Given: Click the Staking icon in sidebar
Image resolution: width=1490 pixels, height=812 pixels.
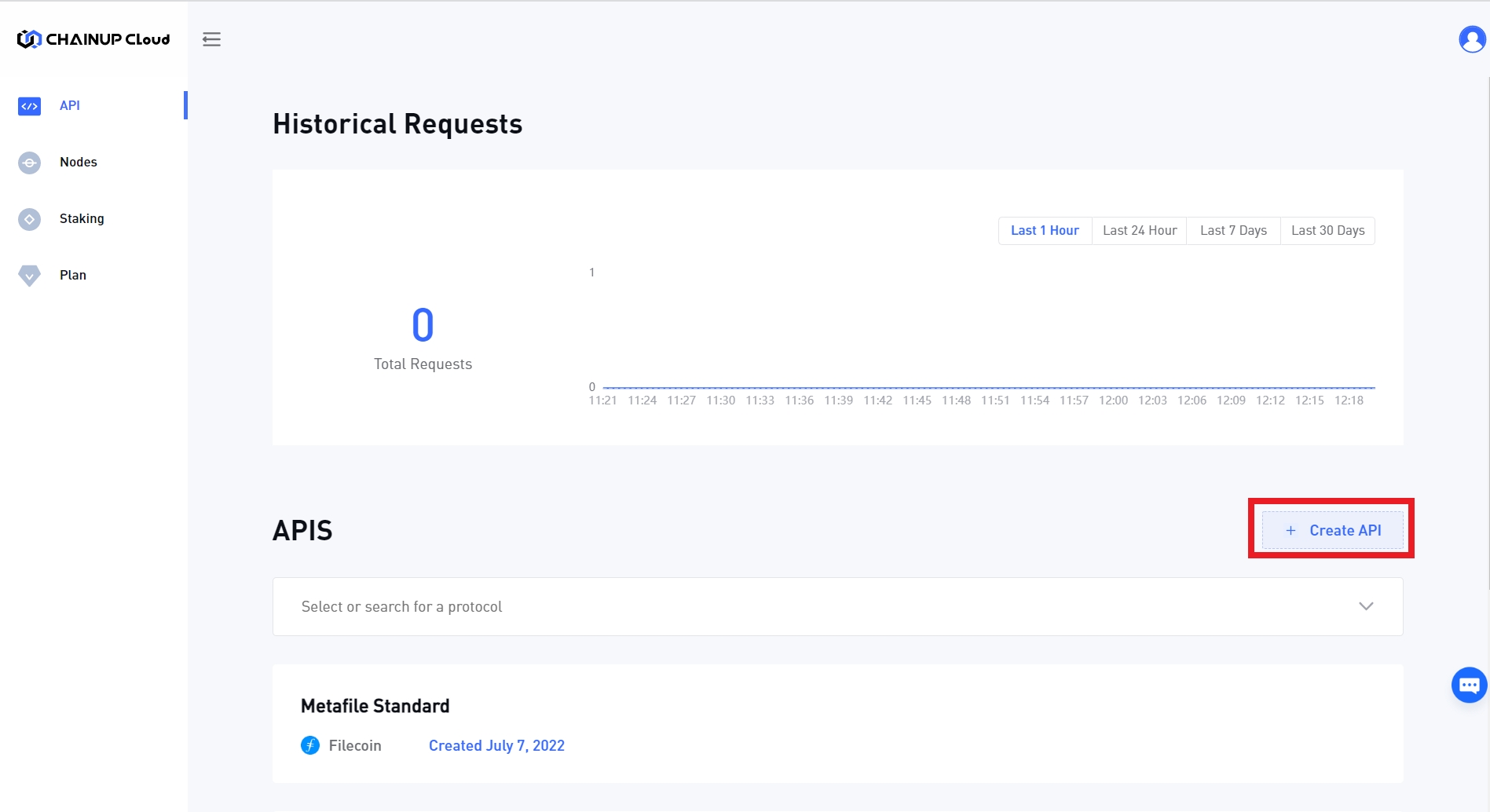Looking at the screenshot, I should click(29, 219).
